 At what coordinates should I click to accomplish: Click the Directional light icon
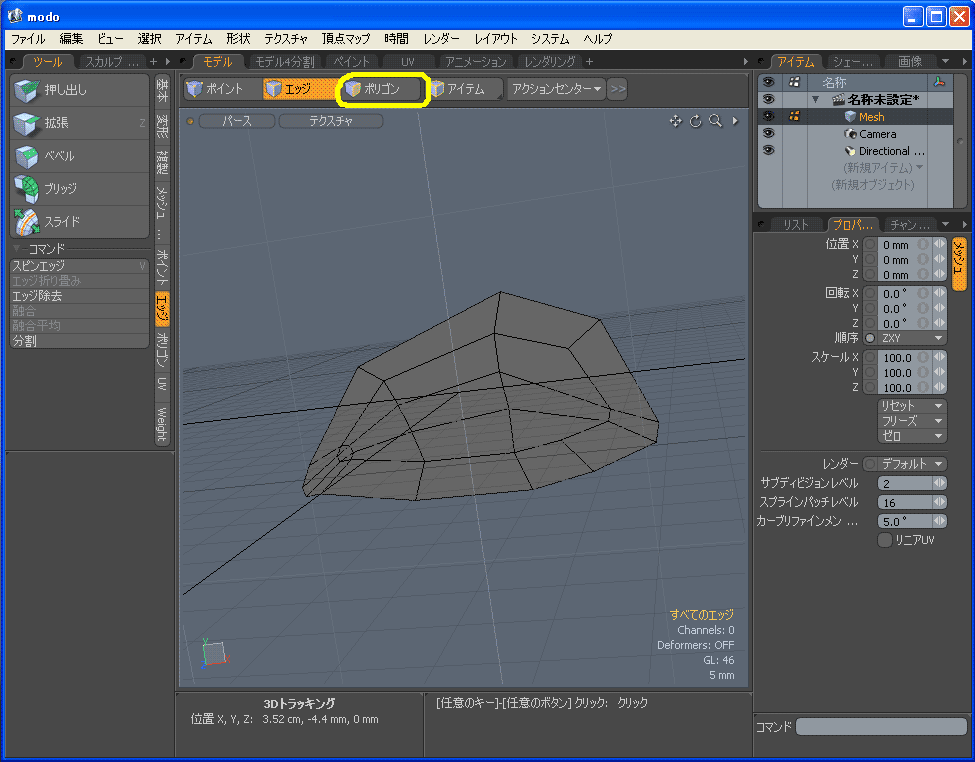pos(850,151)
